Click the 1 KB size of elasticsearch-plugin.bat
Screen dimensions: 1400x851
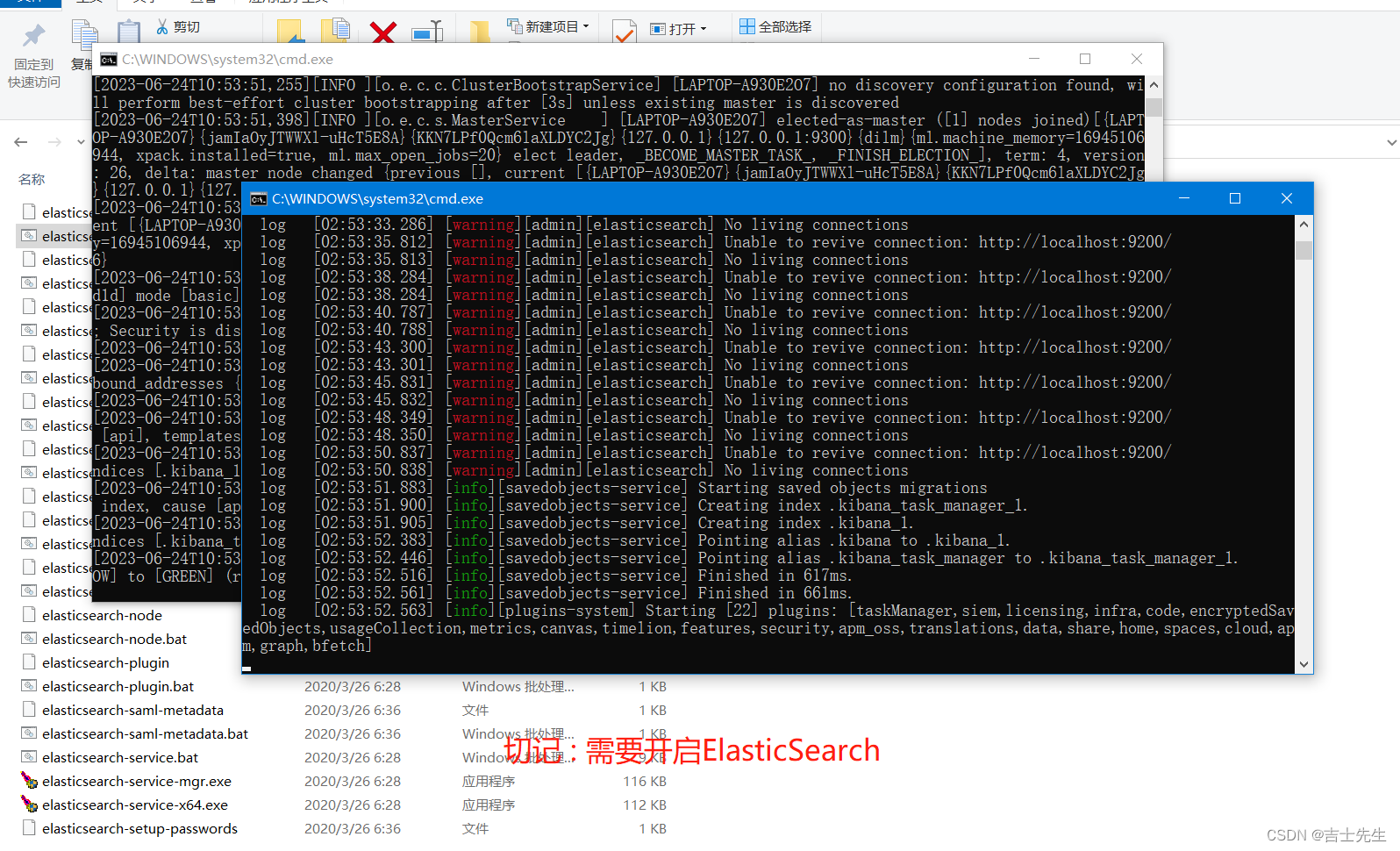(x=653, y=686)
